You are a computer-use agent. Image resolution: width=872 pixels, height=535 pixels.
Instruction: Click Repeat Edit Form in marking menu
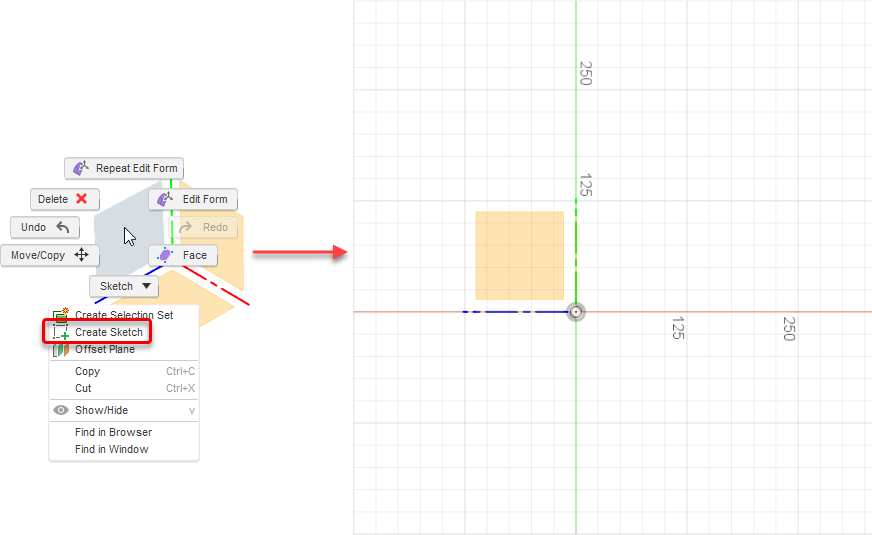123,168
